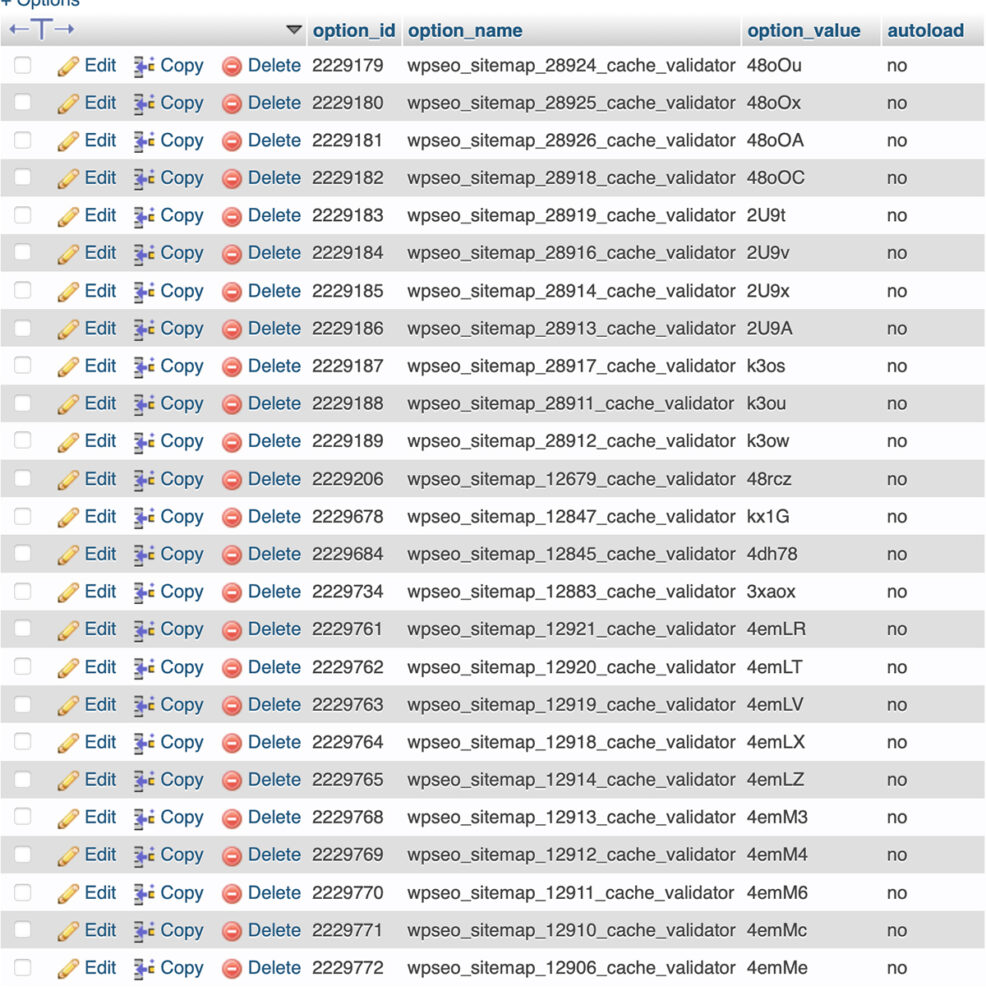This screenshot has height=1000, width=986.
Task: Tick the checkbox for row 2229180
Action: [x=22, y=103]
